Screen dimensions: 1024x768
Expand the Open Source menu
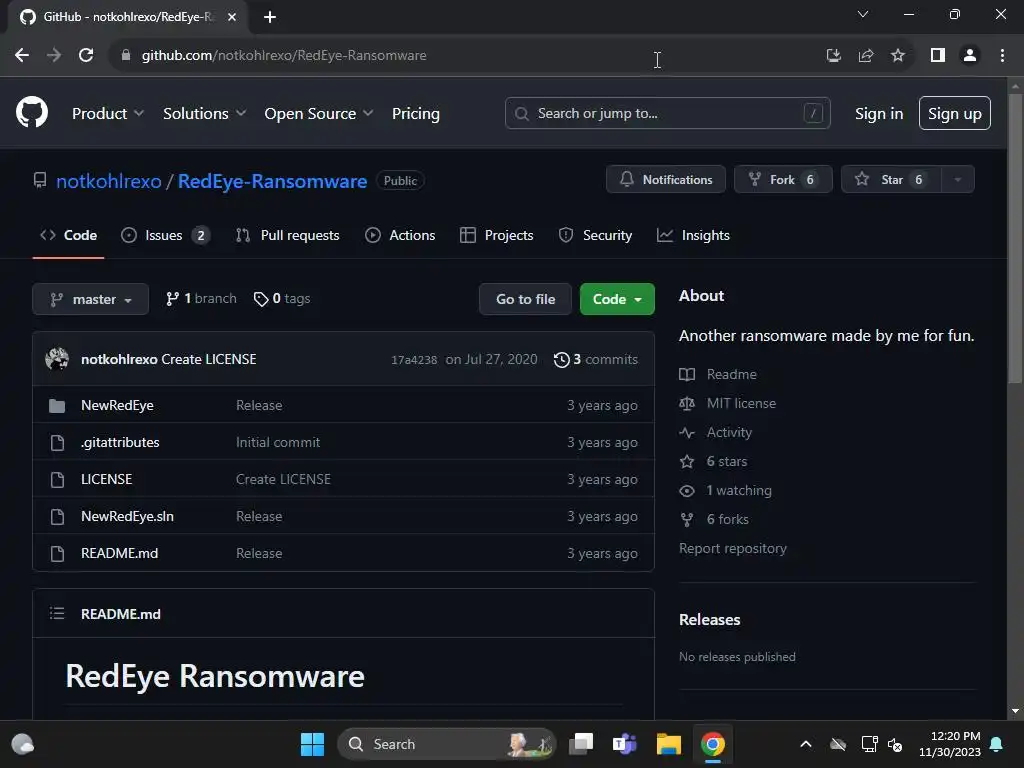319,114
